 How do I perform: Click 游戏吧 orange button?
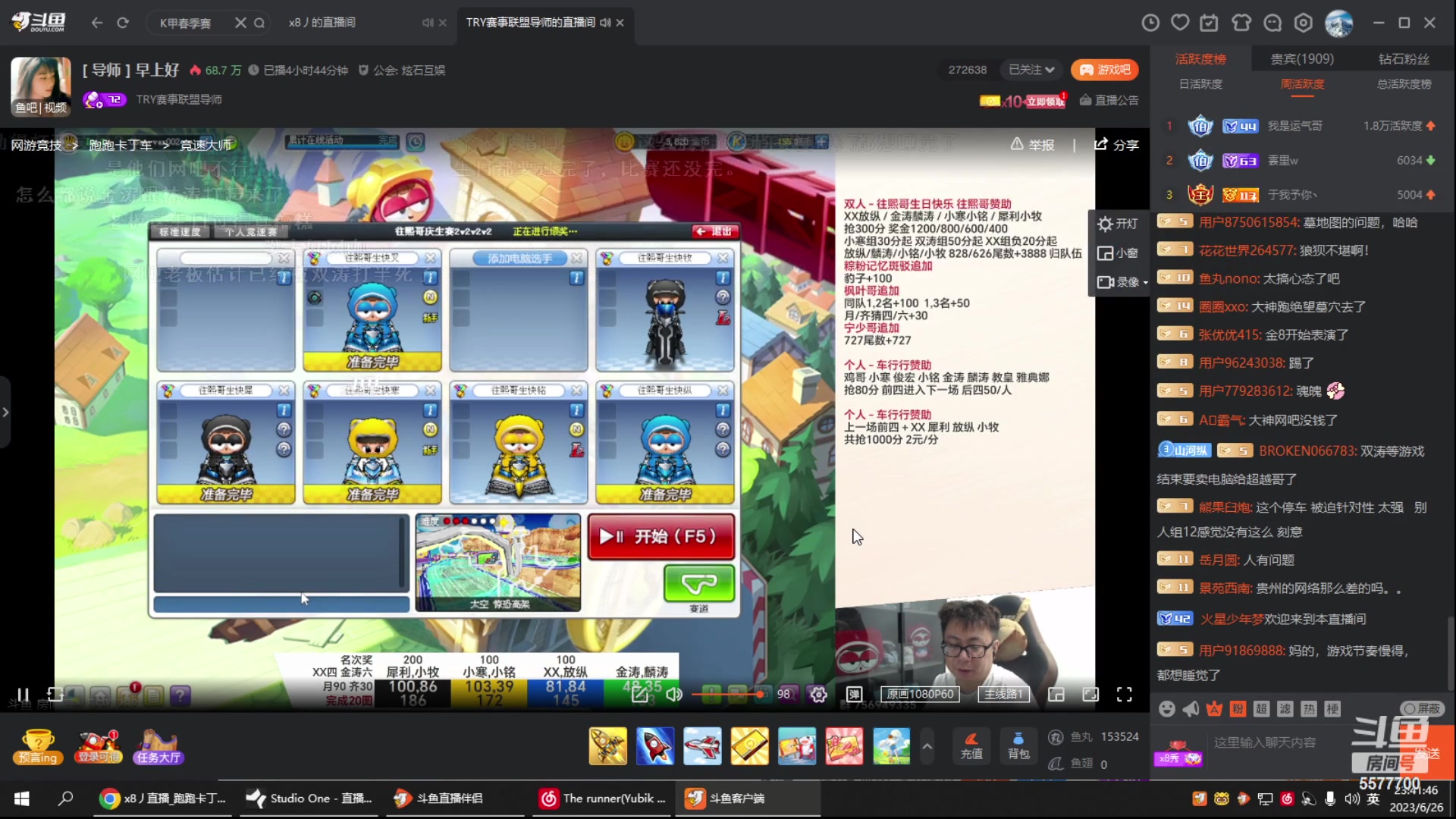(x=1105, y=70)
